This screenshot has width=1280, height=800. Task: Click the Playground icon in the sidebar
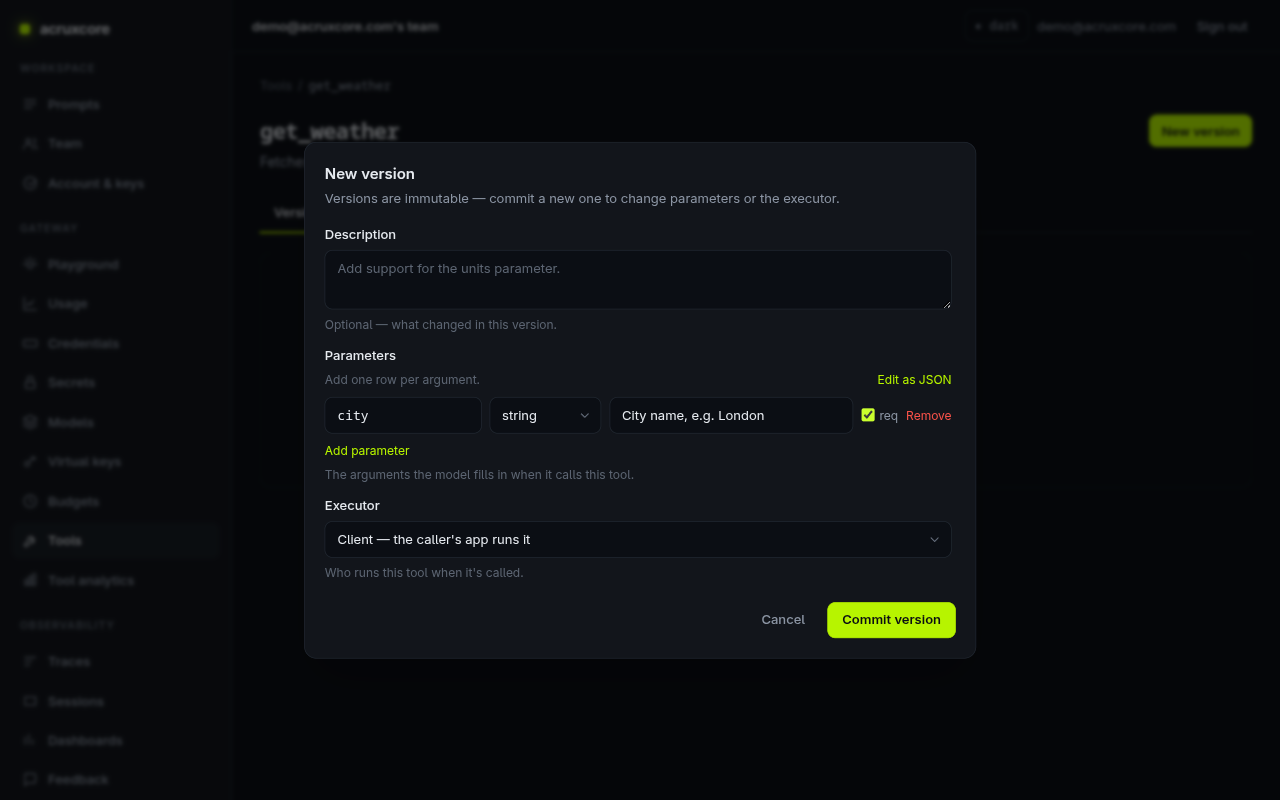click(x=29, y=265)
